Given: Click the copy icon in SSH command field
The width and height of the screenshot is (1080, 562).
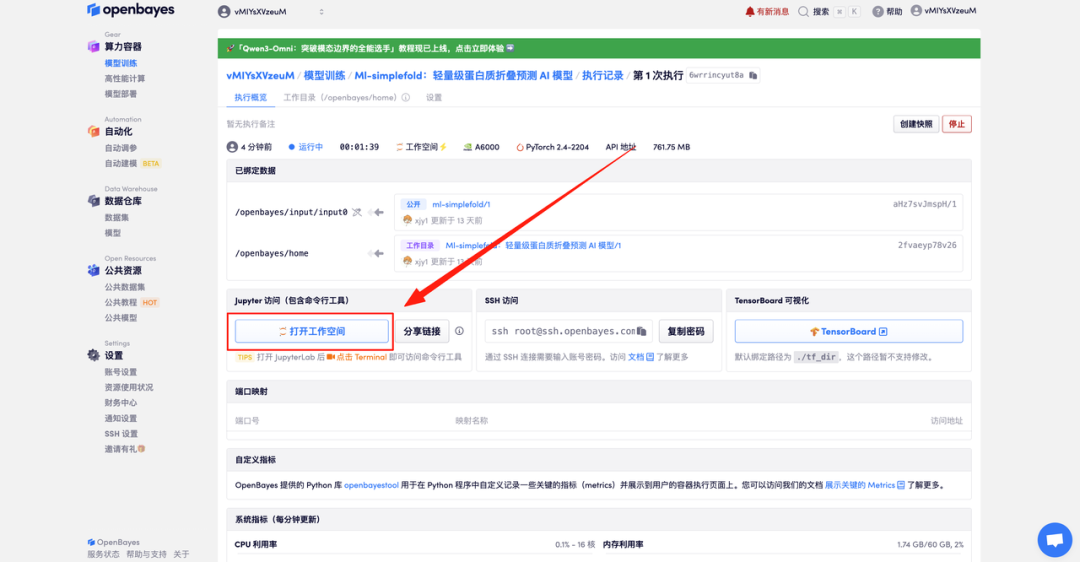Looking at the screenshot, I should pos(645,331).
